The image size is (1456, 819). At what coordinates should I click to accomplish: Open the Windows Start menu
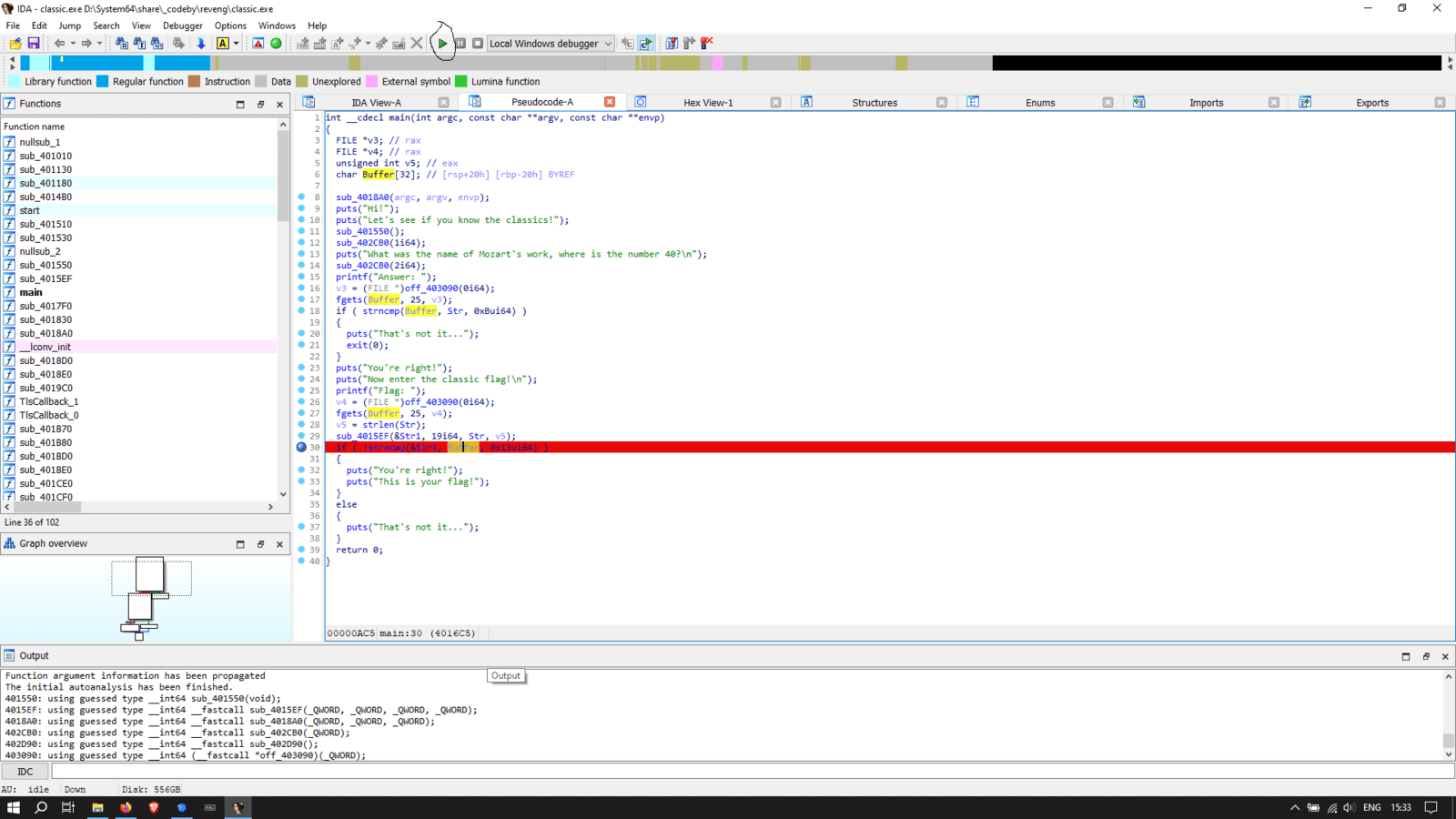point(14,807)
